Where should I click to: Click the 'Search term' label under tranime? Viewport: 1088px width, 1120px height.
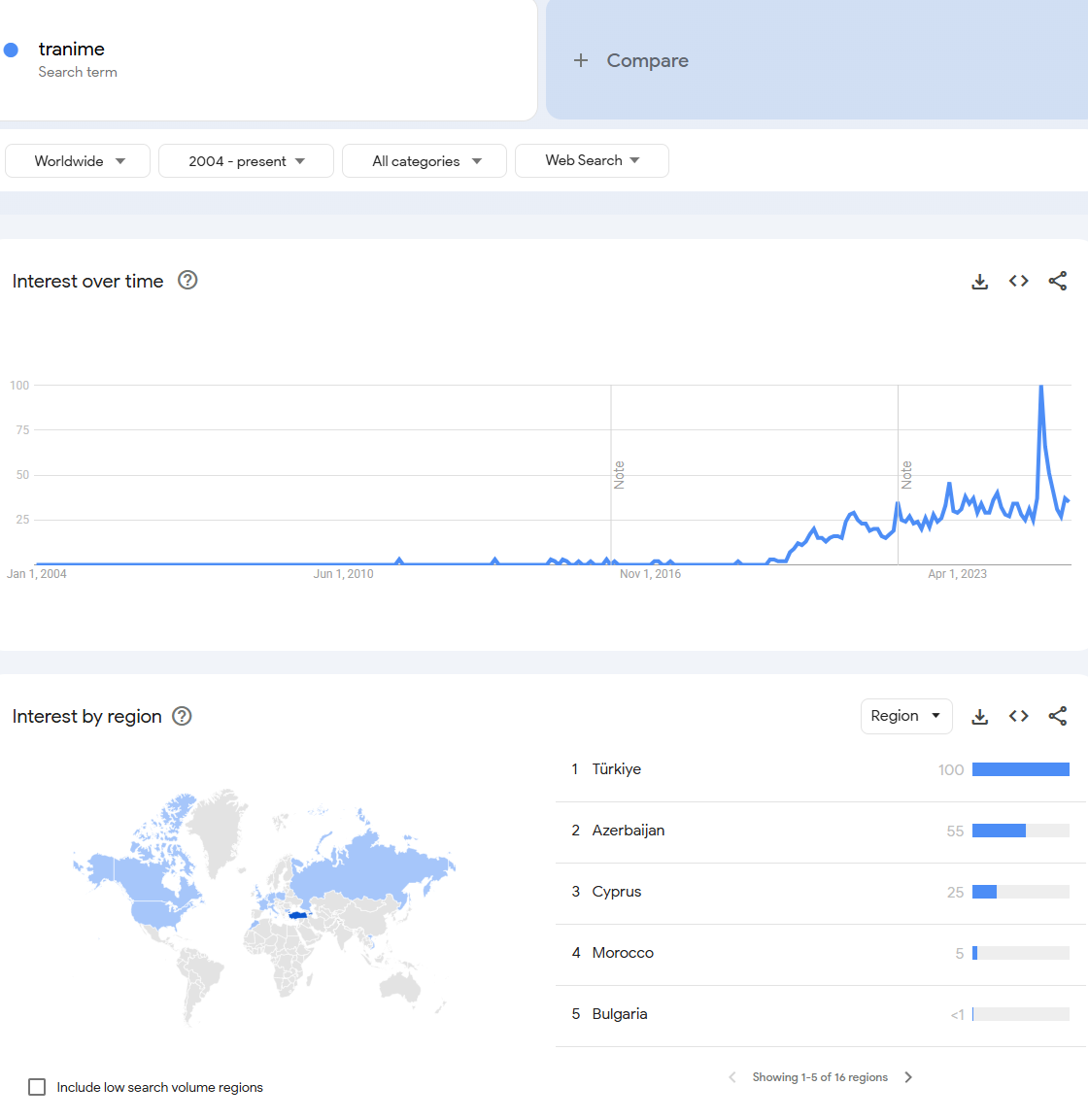point(78,72)
